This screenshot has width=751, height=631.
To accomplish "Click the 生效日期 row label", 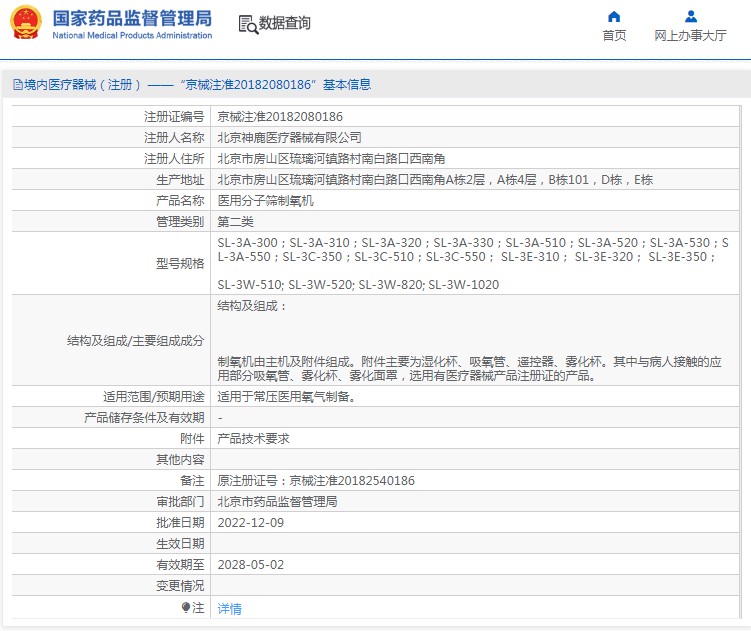I will pos(180,544).
